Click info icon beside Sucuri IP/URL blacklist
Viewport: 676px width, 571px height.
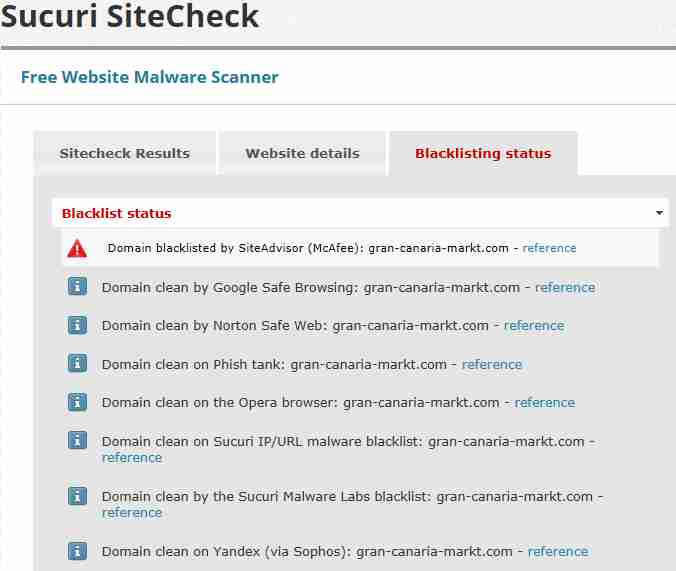click(77, 441)
